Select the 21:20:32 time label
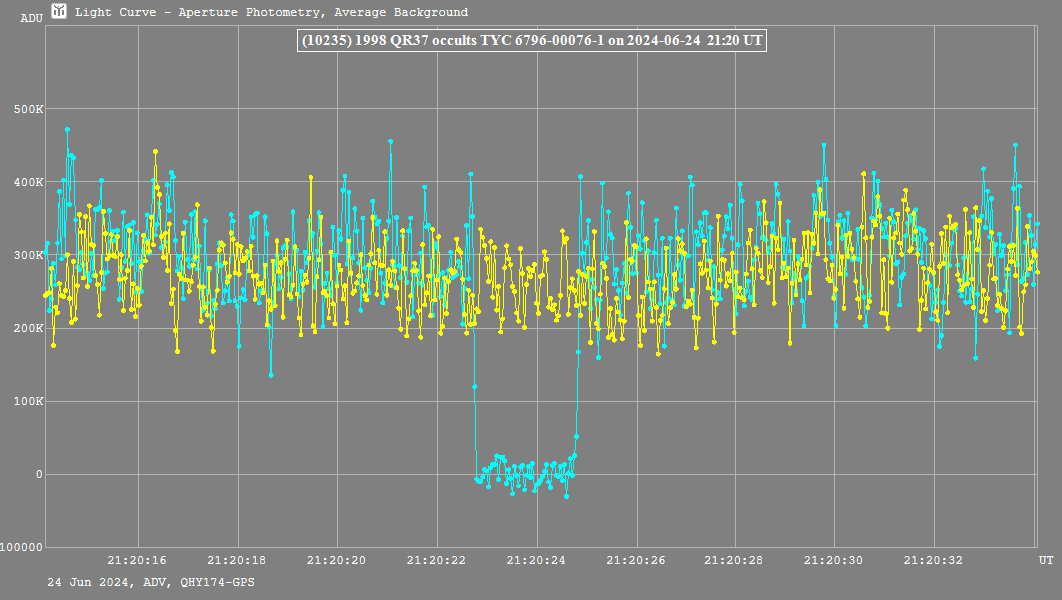The width and height of the screenshot is (1062, 600). (x=934, y=561)
